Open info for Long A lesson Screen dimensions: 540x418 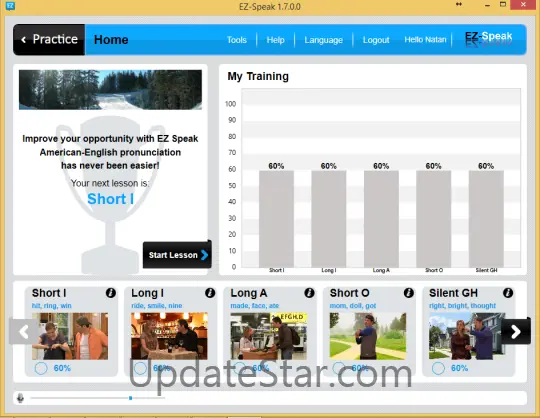(x=309, y=293)
